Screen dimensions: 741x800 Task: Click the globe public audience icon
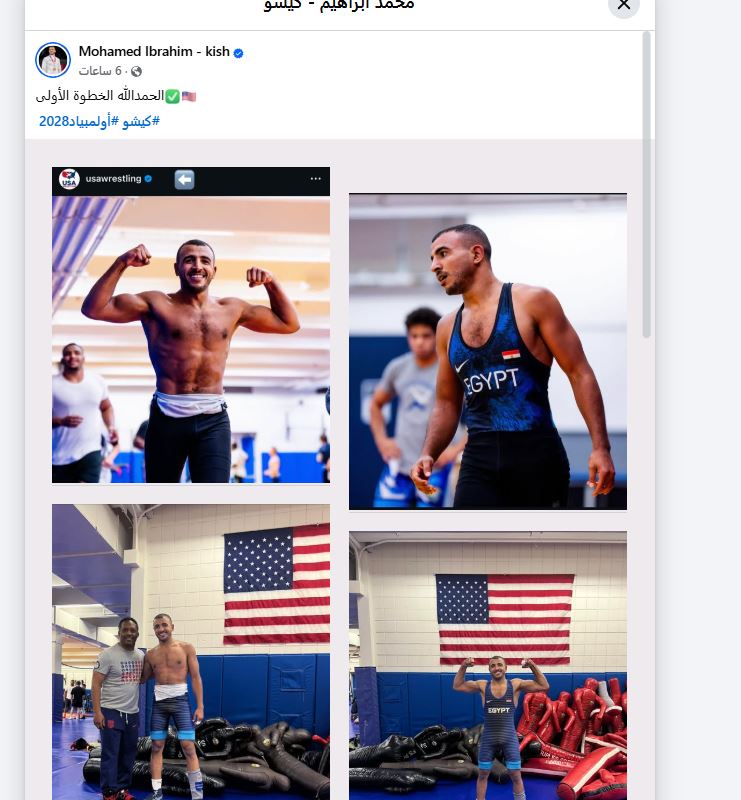(136, 71)
